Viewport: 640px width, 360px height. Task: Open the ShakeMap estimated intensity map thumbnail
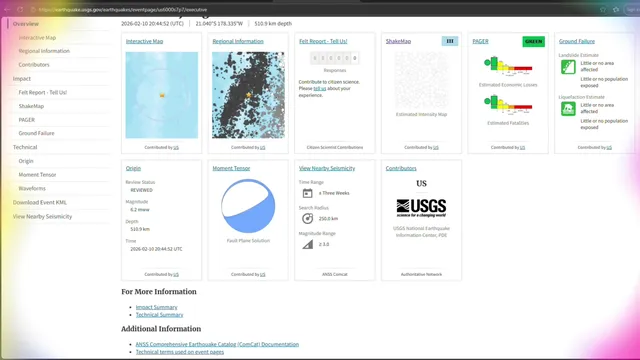pos(421,81)
